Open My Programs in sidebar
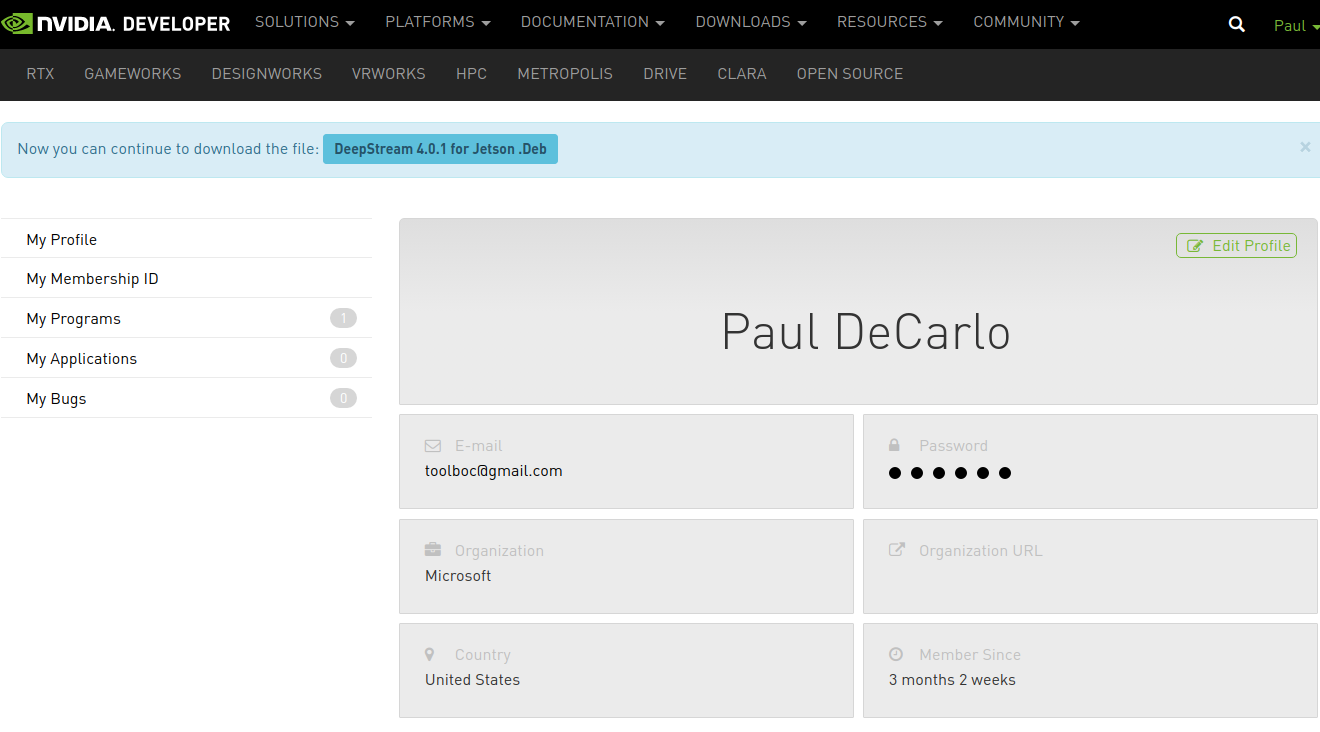Viewport: 1320px width, 732px height. point(186,318)
